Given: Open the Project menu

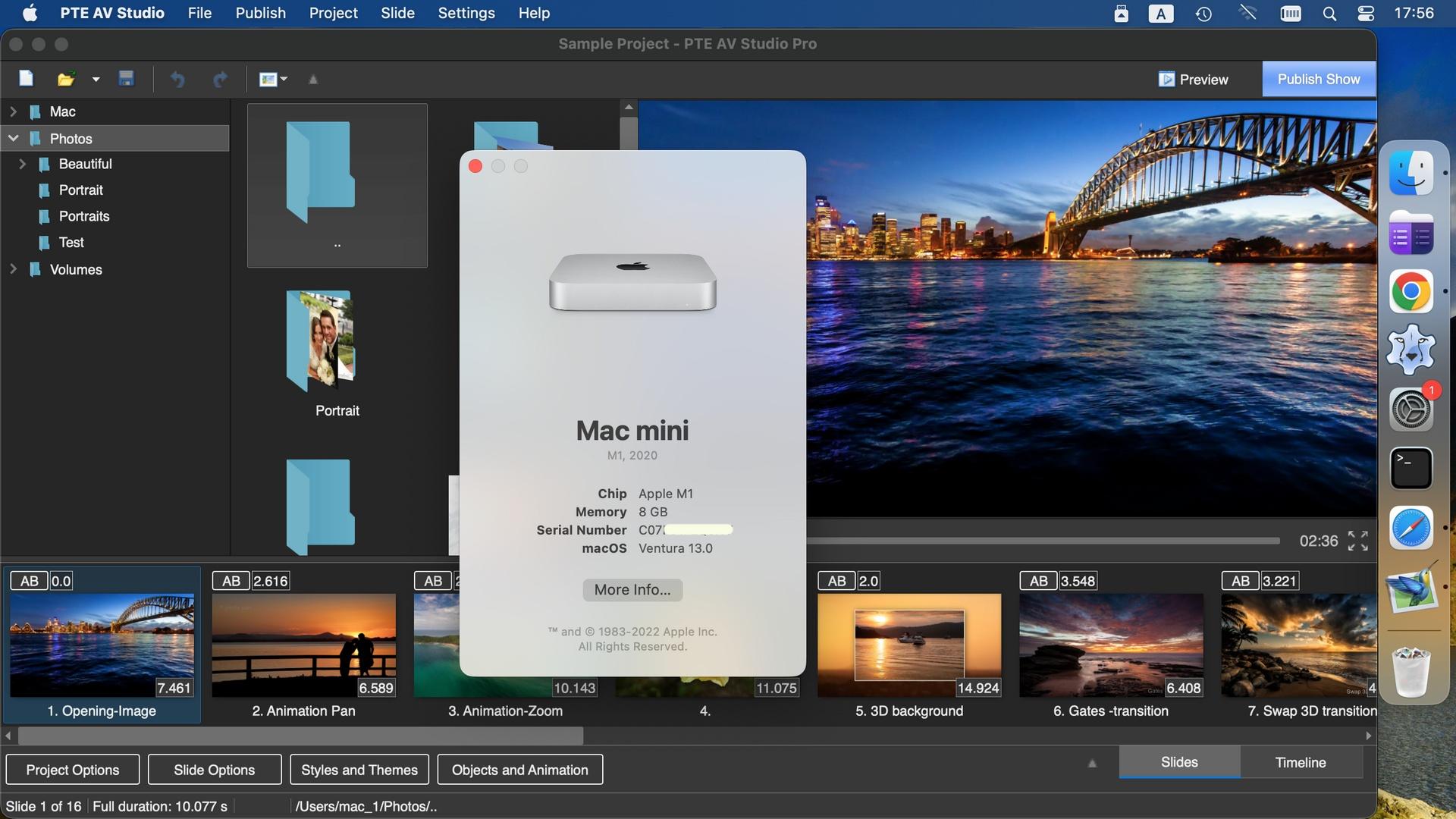Looking at the screenshot, I should click(333, 13).
